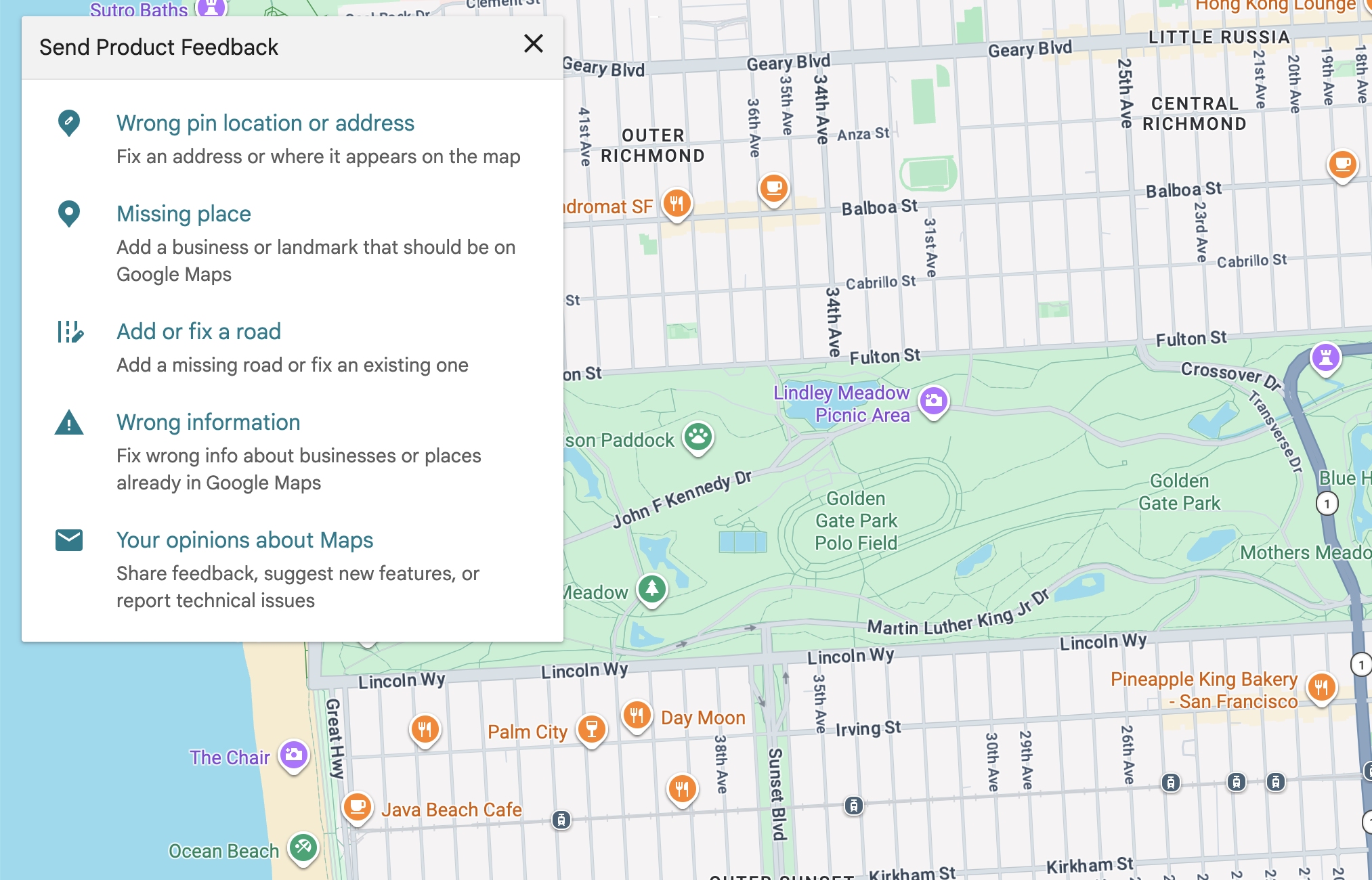Close the Send Product Feedback dialog

click(x=534, y=44)
